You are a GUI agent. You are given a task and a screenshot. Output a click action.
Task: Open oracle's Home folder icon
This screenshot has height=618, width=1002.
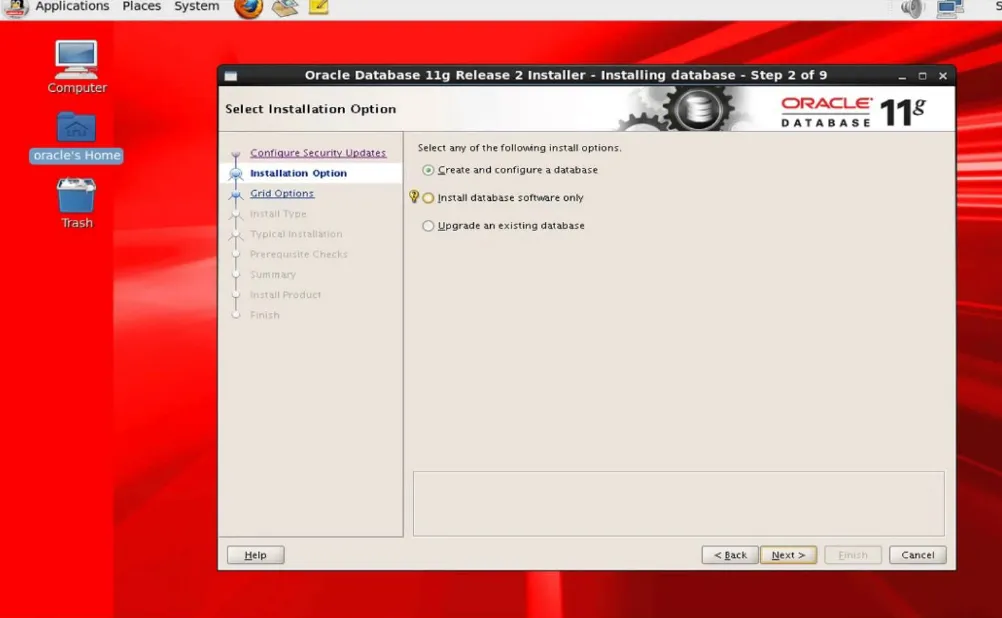76,137
